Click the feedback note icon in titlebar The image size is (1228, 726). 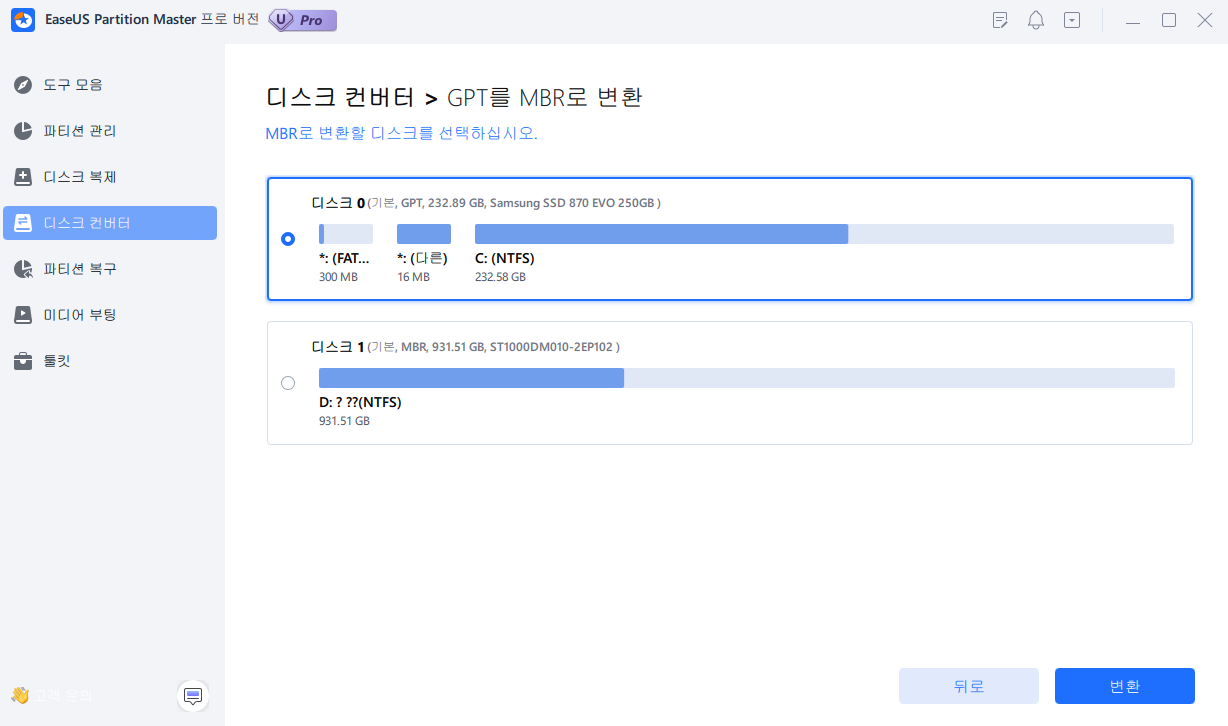(x=999, y=20)
